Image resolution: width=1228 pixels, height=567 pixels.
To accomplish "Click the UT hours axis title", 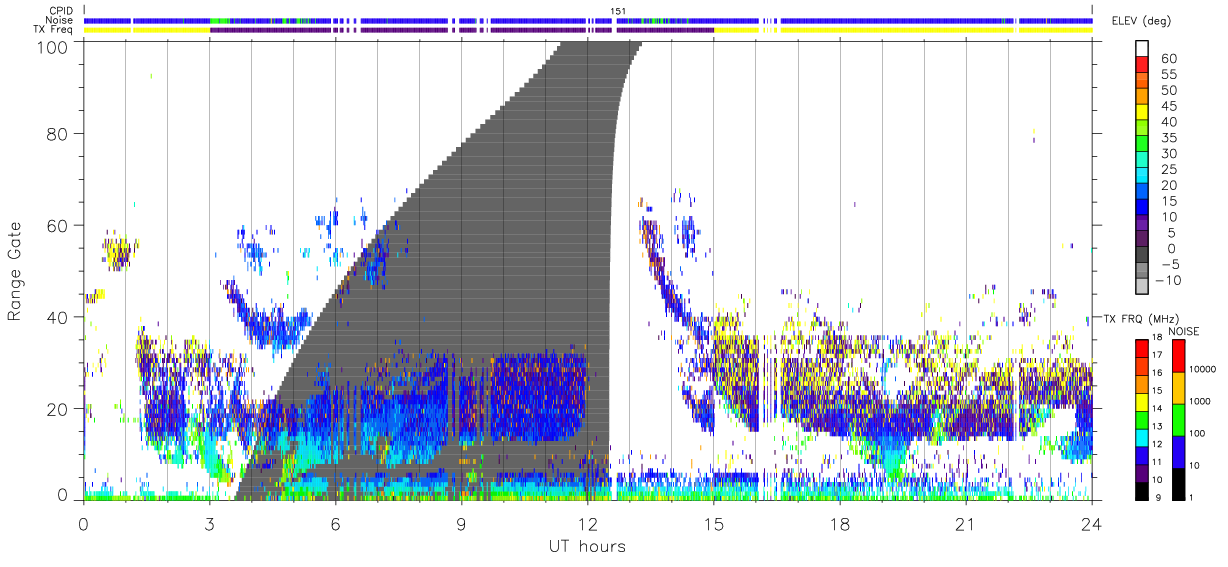I will coord(587,546).
